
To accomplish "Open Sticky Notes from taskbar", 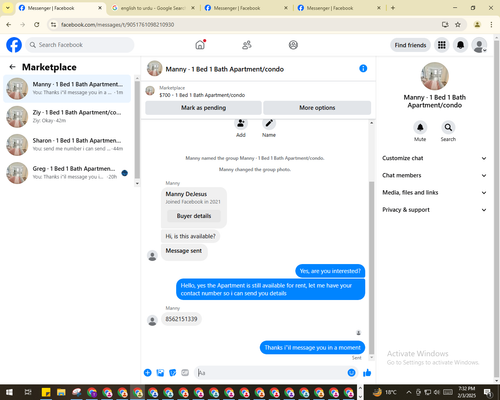I will [46, 392].
